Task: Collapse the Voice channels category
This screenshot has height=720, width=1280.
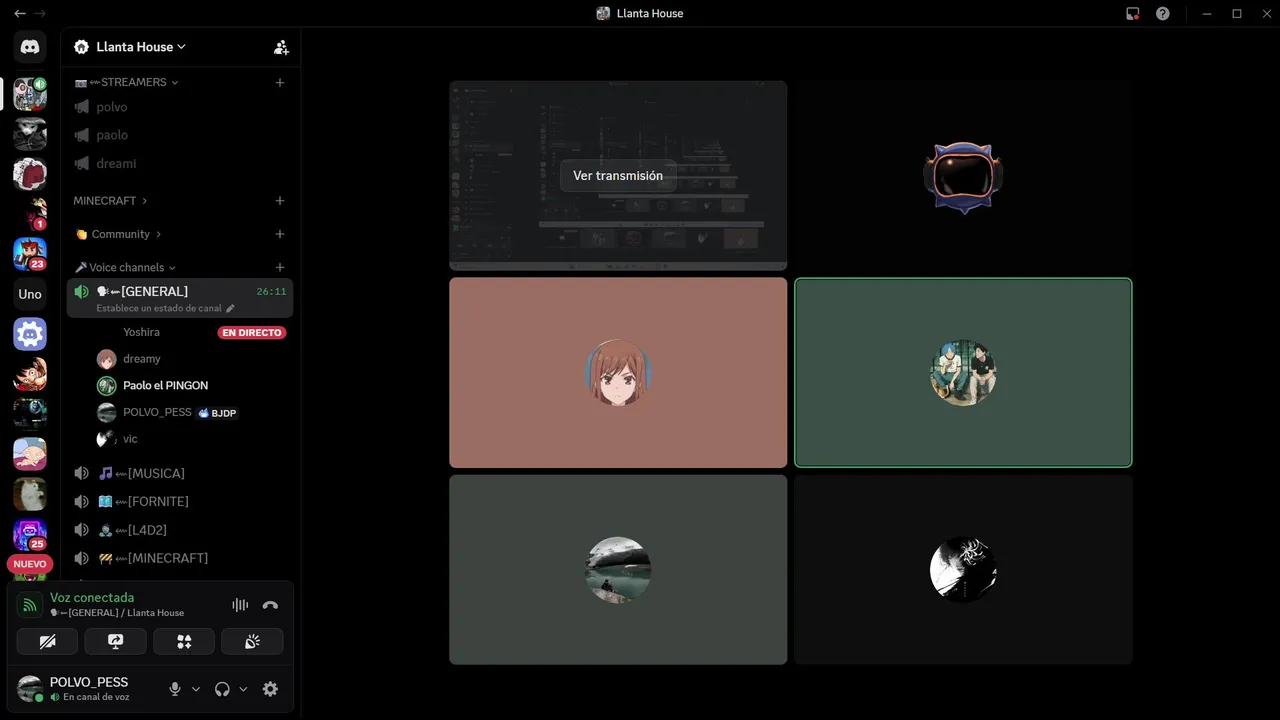Action: coord(125,267)
